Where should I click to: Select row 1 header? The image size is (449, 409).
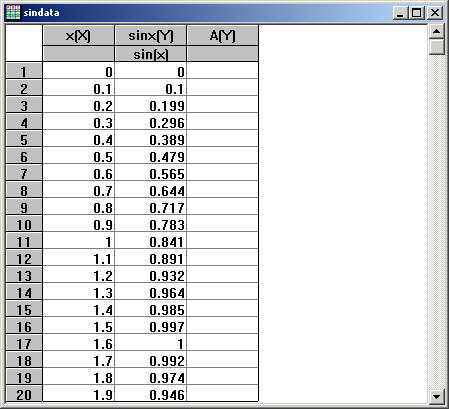click(x=24, y=71)
